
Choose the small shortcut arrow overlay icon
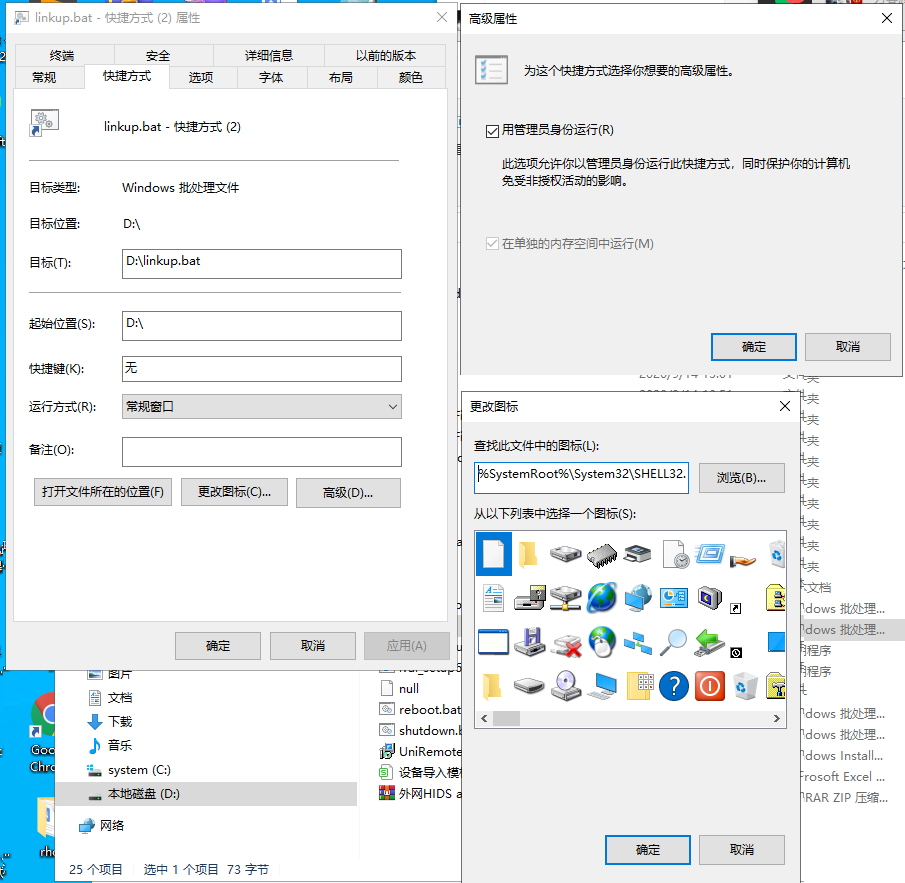tap(735, 608)
